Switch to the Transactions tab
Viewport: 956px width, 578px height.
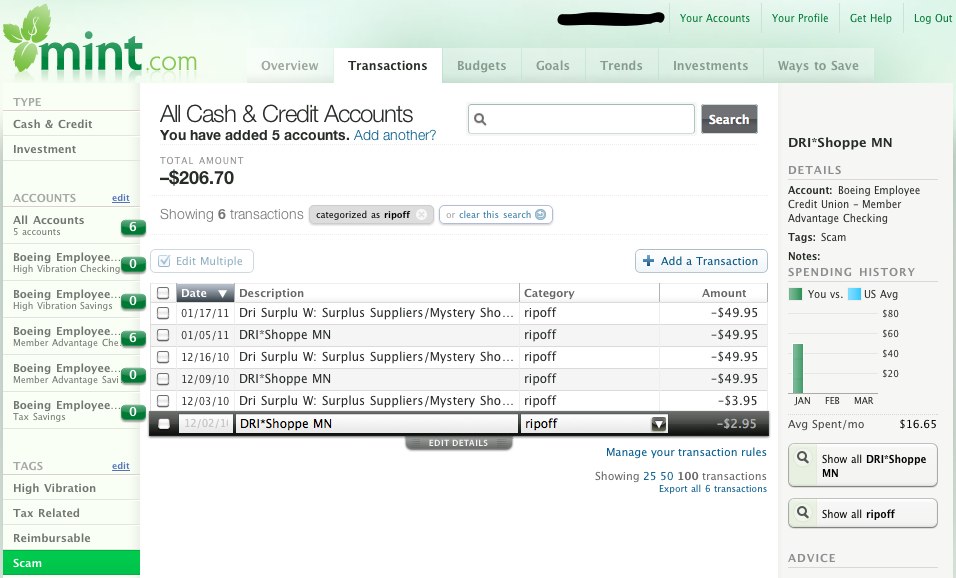[x=388, y=65]
